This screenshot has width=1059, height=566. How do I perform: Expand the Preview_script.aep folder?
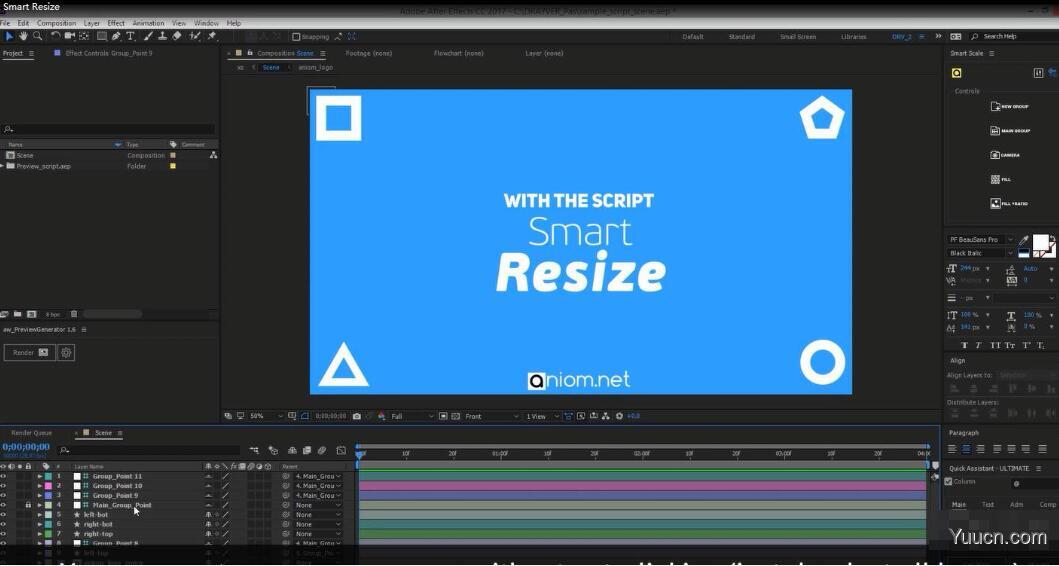click(3, 166)
